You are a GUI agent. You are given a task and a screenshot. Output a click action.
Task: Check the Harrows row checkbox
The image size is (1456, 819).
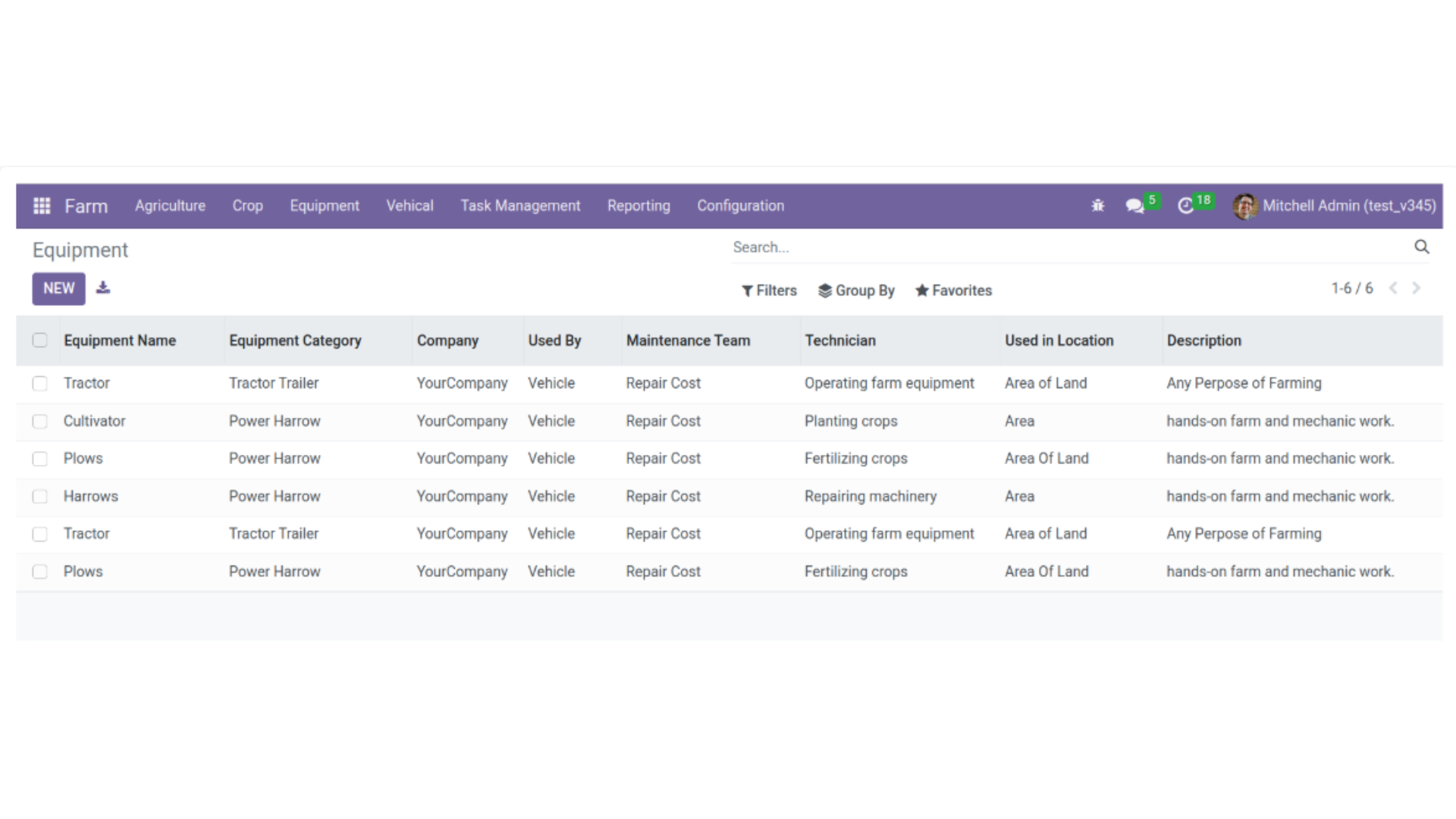pos(40,497)
